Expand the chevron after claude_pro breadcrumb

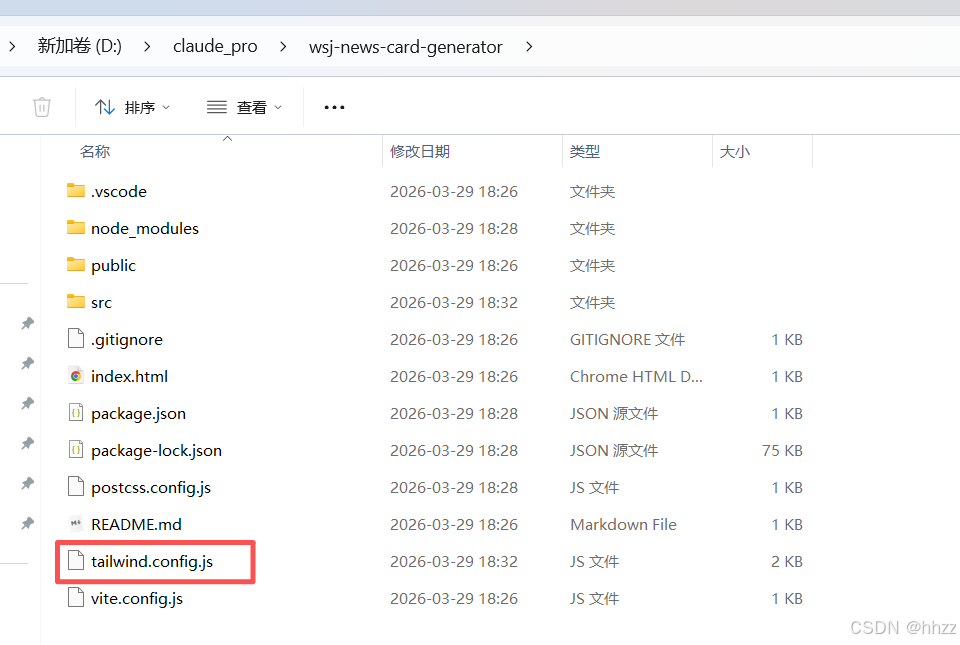pos(283,47)
